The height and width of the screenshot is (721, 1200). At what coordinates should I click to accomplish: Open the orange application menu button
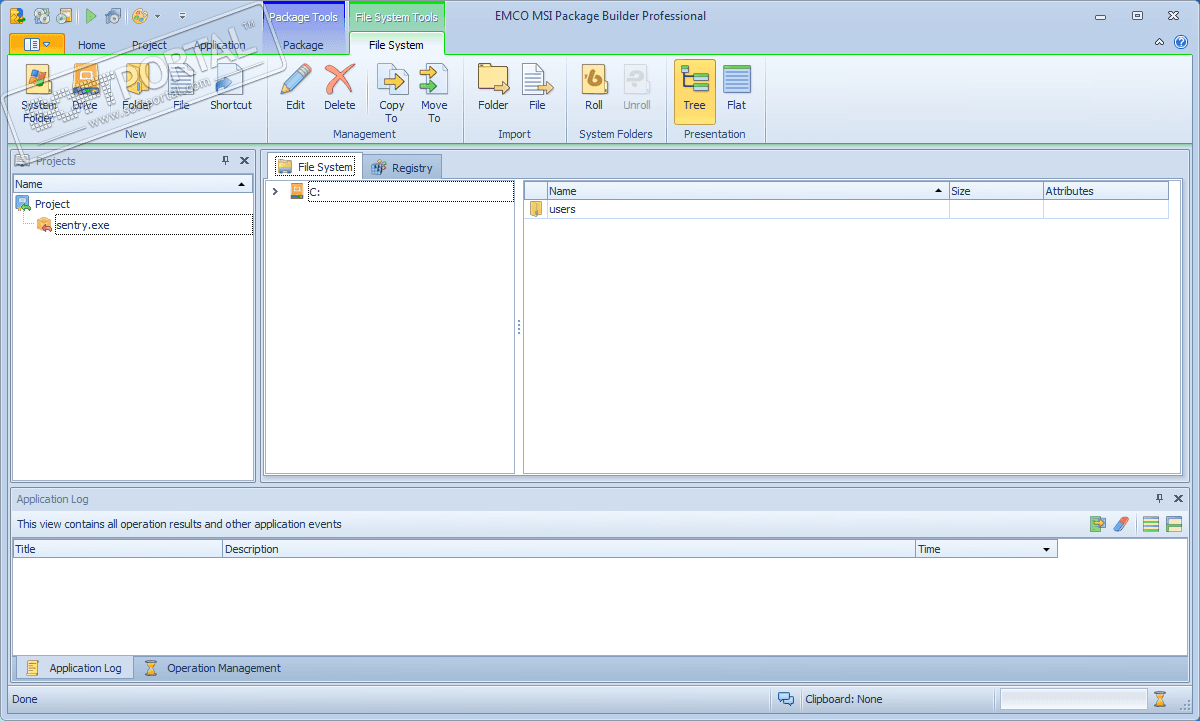[x=37, y=44]
